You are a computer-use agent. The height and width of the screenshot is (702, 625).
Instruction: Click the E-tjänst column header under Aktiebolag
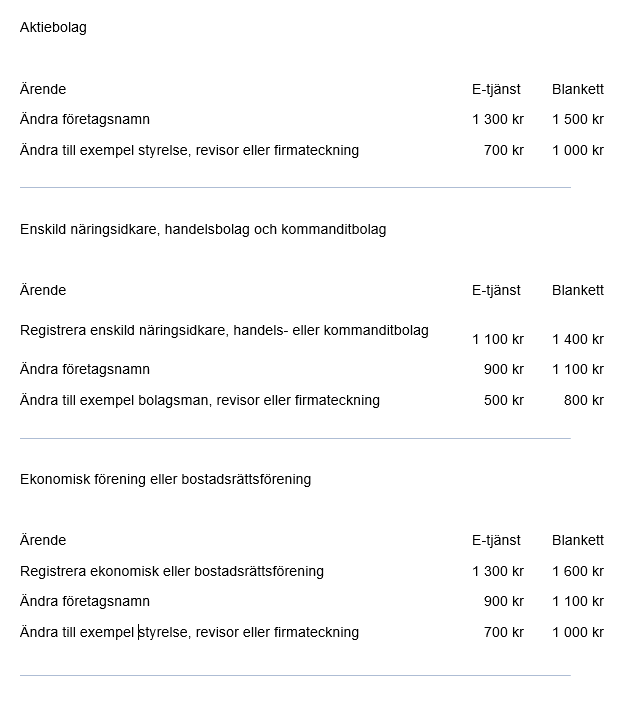(x=496, y=89)
